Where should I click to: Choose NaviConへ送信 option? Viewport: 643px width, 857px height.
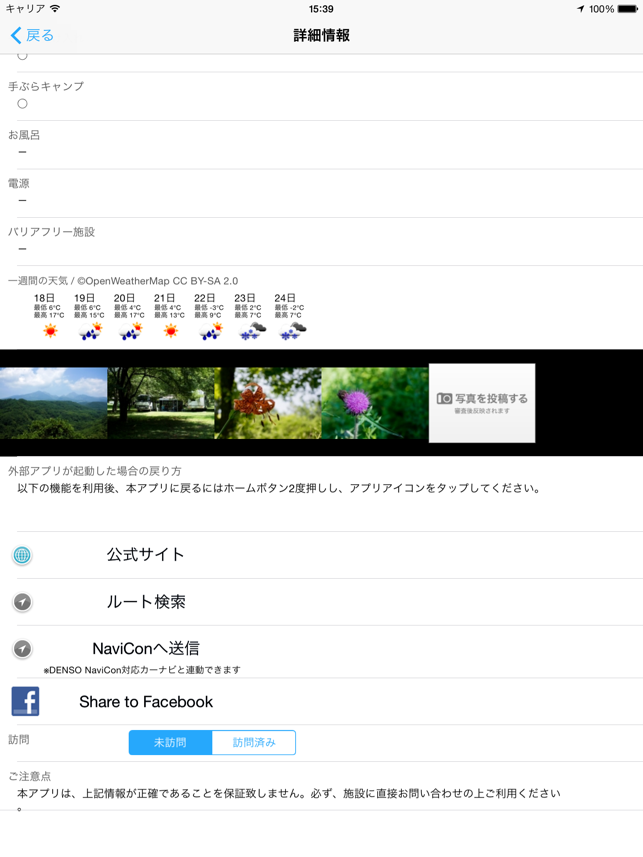pyautogui.click(x=146, y=648)
